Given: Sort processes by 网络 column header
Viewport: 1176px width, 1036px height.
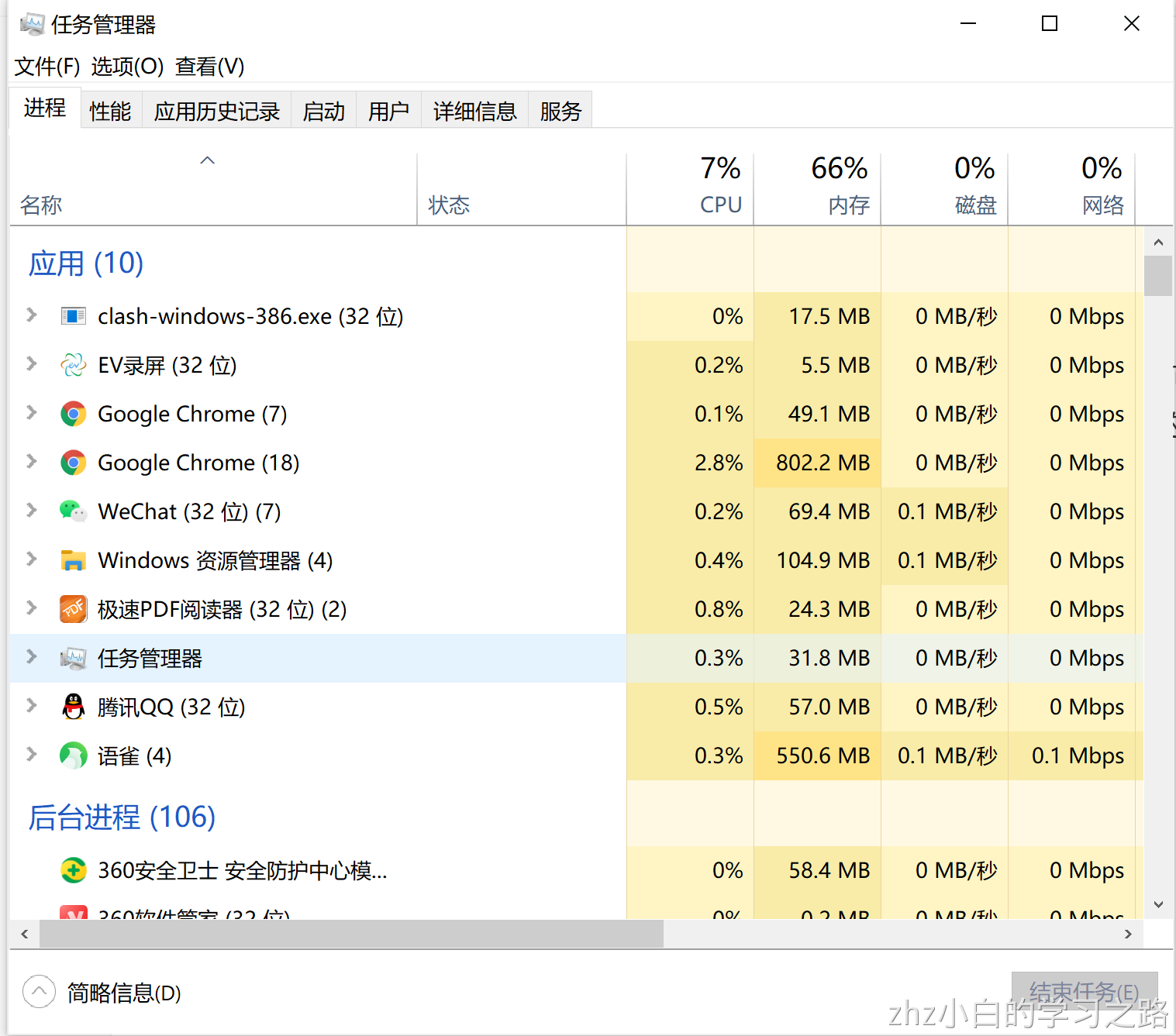Looking at the screenshot, I should [x=1071, y=190].
